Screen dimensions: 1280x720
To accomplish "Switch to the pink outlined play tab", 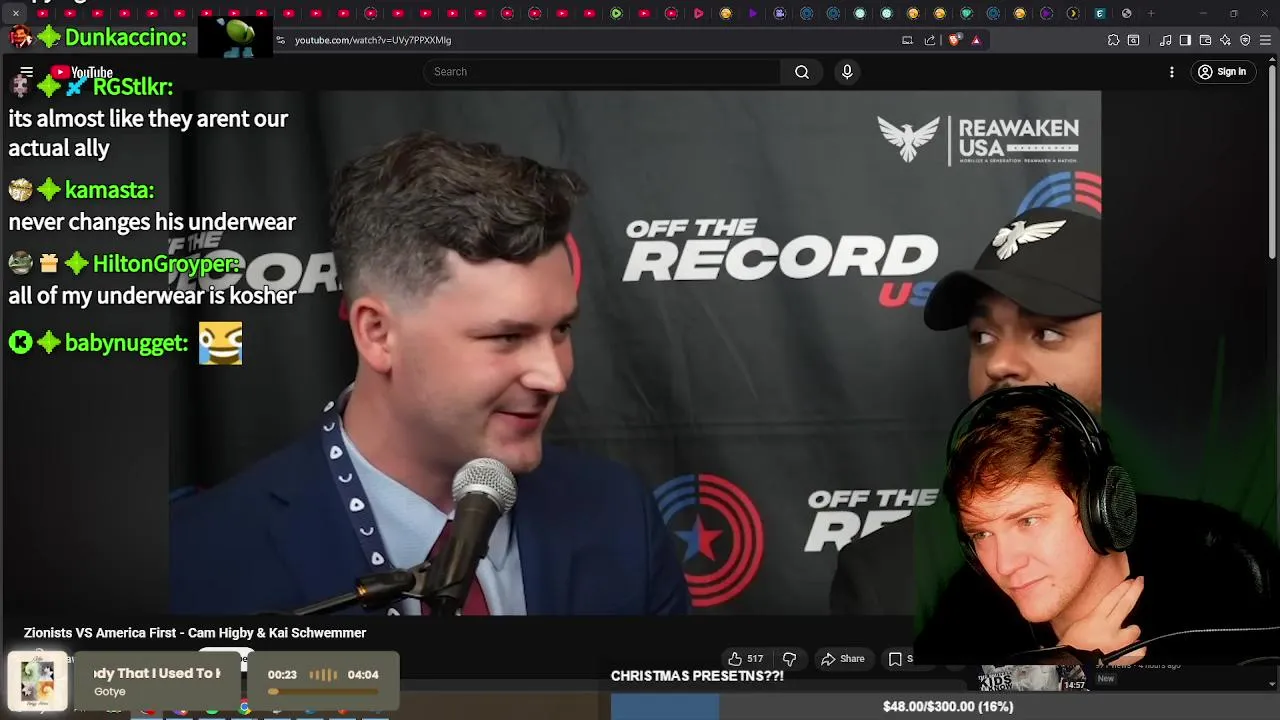I will (x=698, y=13).
